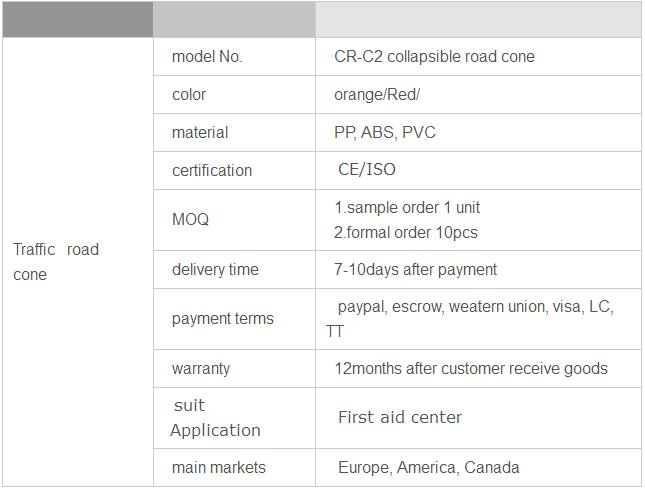The width and height of the screenshot is (645, 492).
Task: Click the 'delivery time' label
Action: (215, 269)
